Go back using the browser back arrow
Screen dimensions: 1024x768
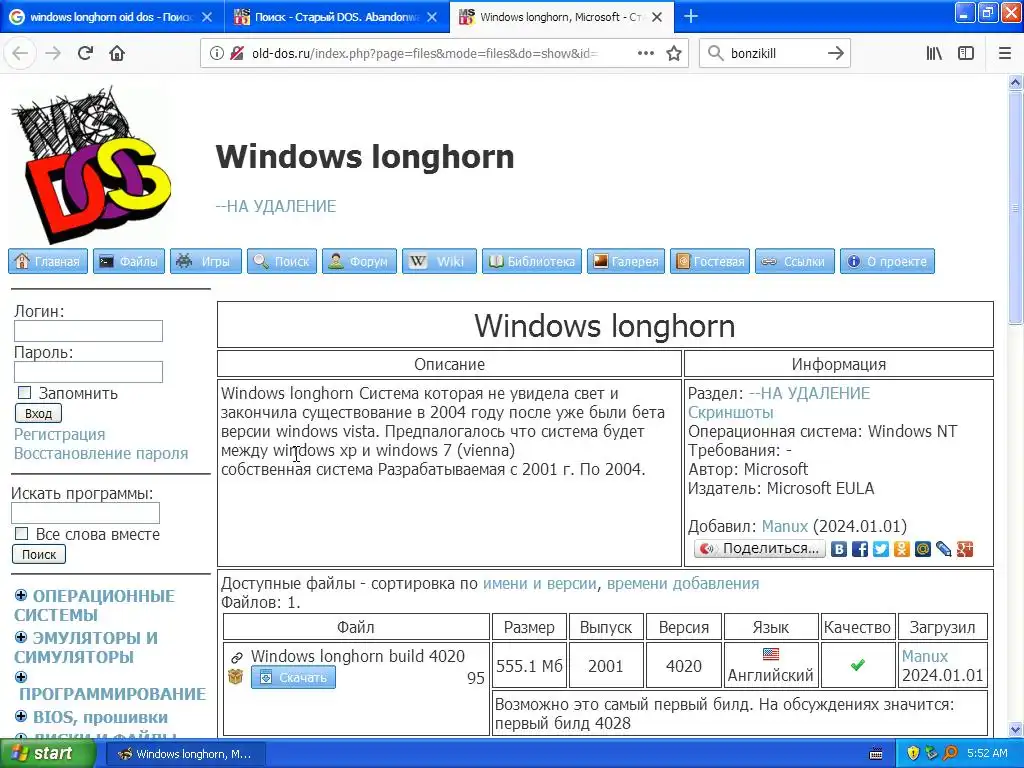20,54
